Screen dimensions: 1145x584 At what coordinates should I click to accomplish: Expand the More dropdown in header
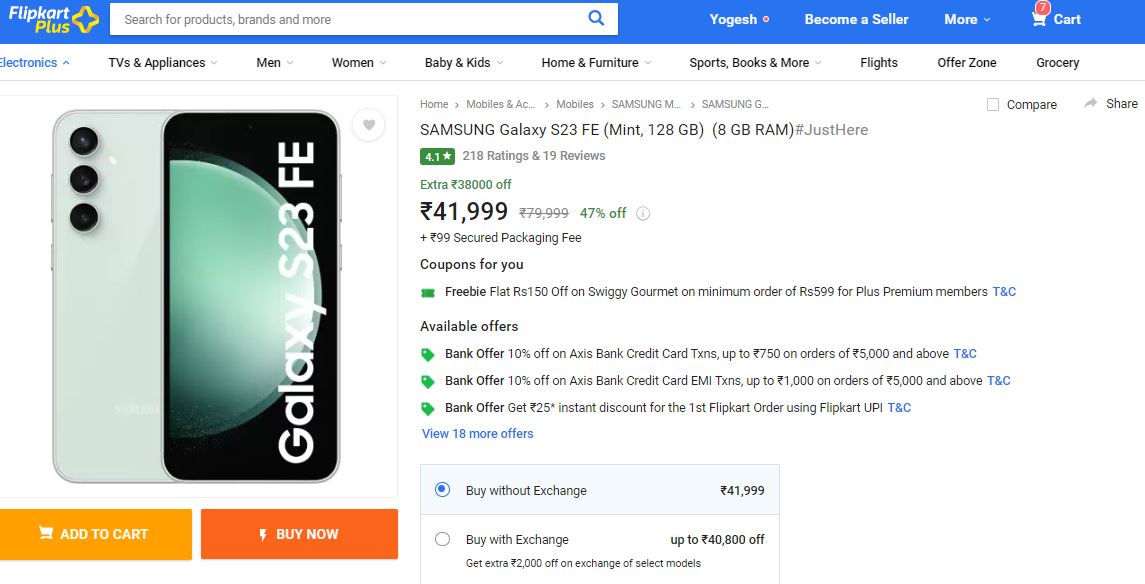[967, 20]
